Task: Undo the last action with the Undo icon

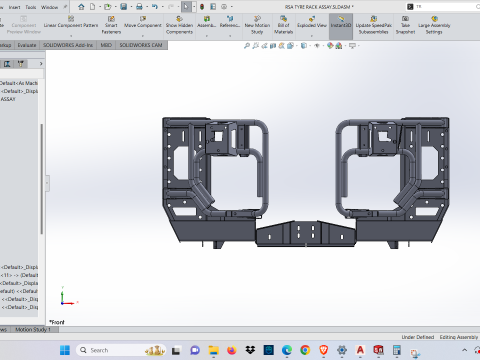Action: [155, 7]
